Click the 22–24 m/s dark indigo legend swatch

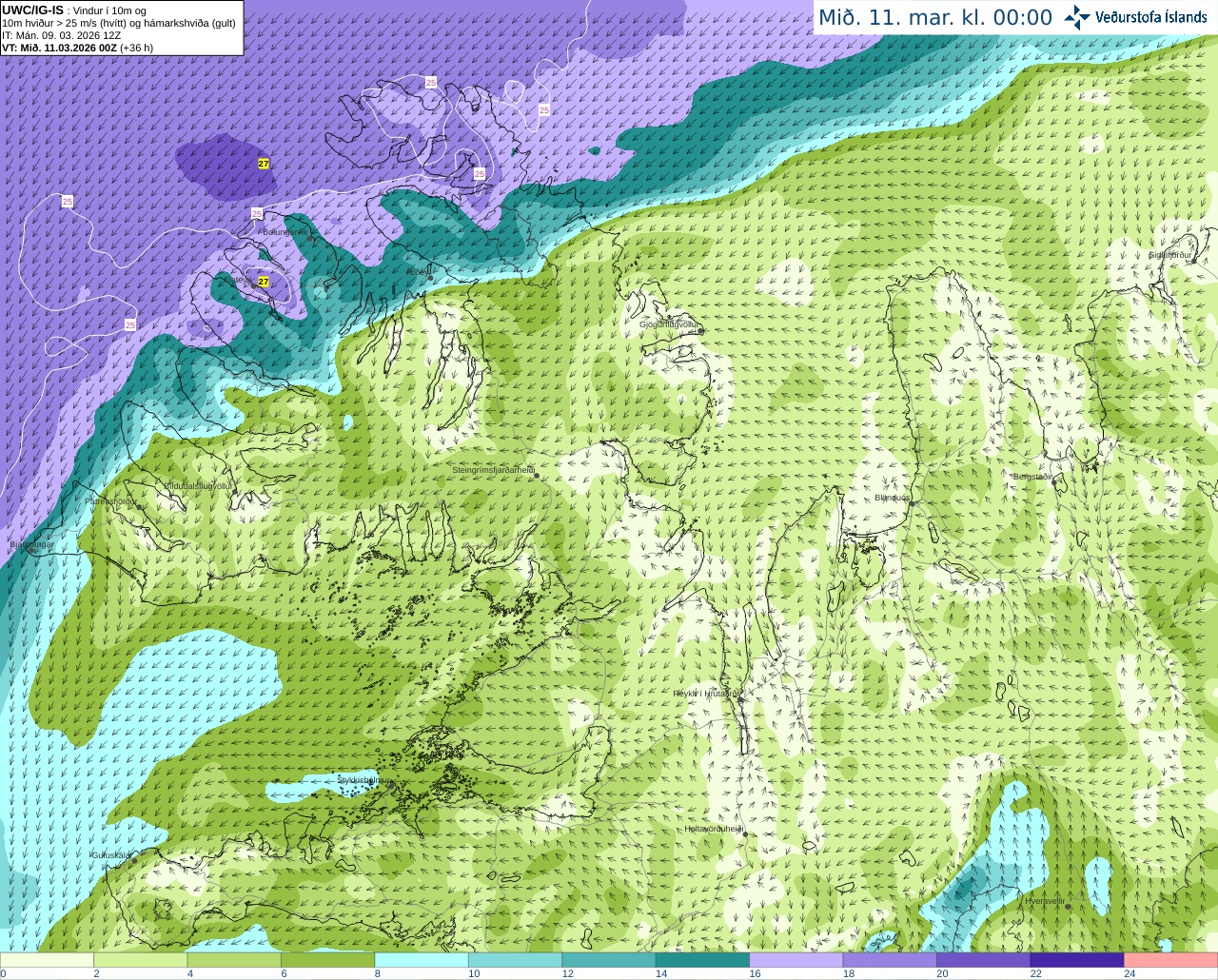1077,960
